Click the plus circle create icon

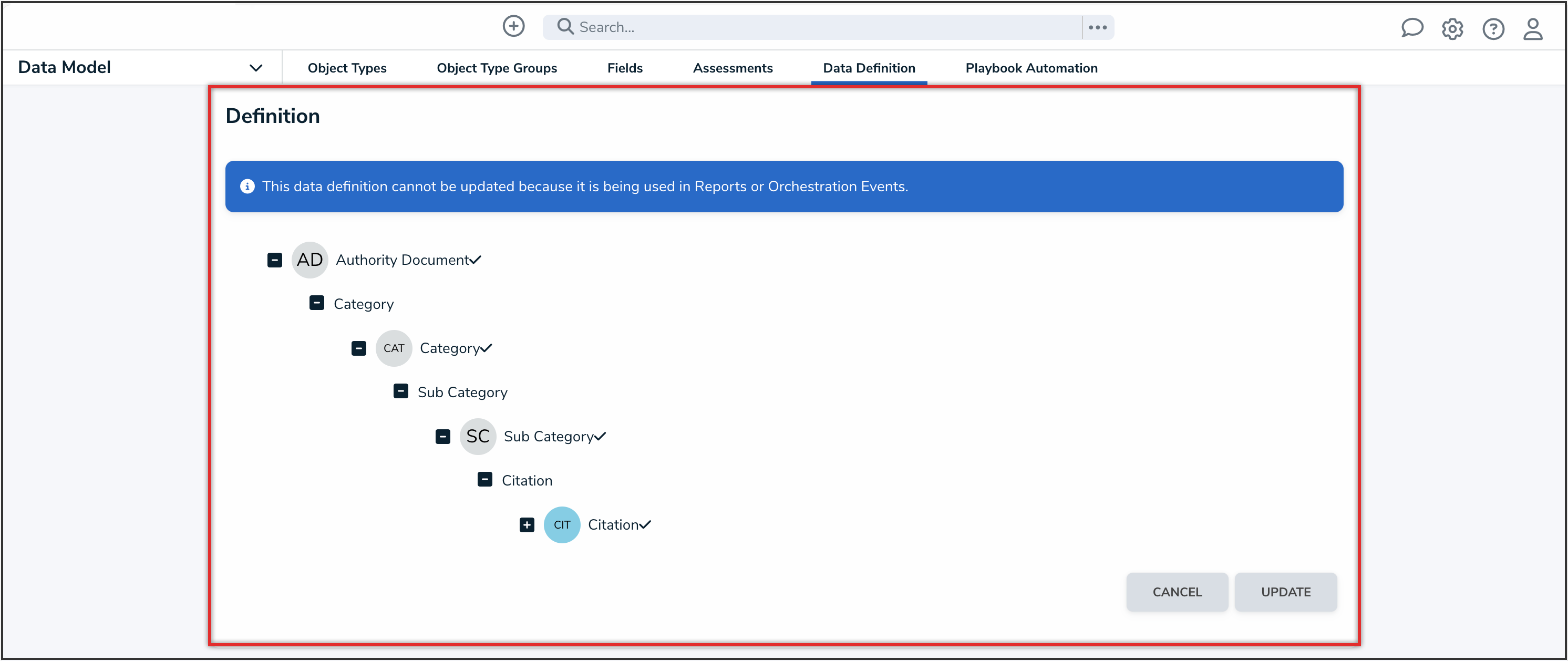tap(513, 26)
